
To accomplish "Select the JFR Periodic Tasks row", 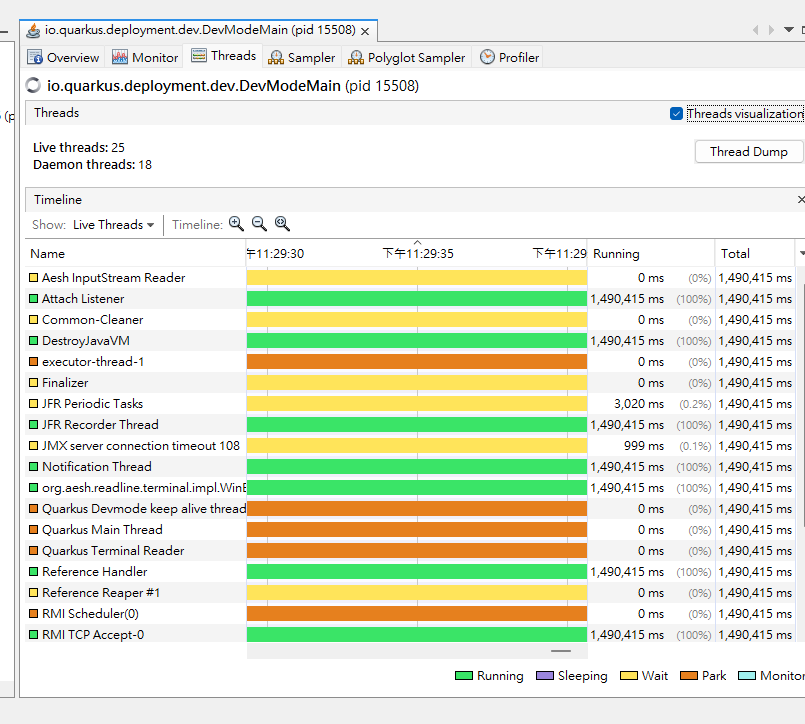I will click(410, 404).
